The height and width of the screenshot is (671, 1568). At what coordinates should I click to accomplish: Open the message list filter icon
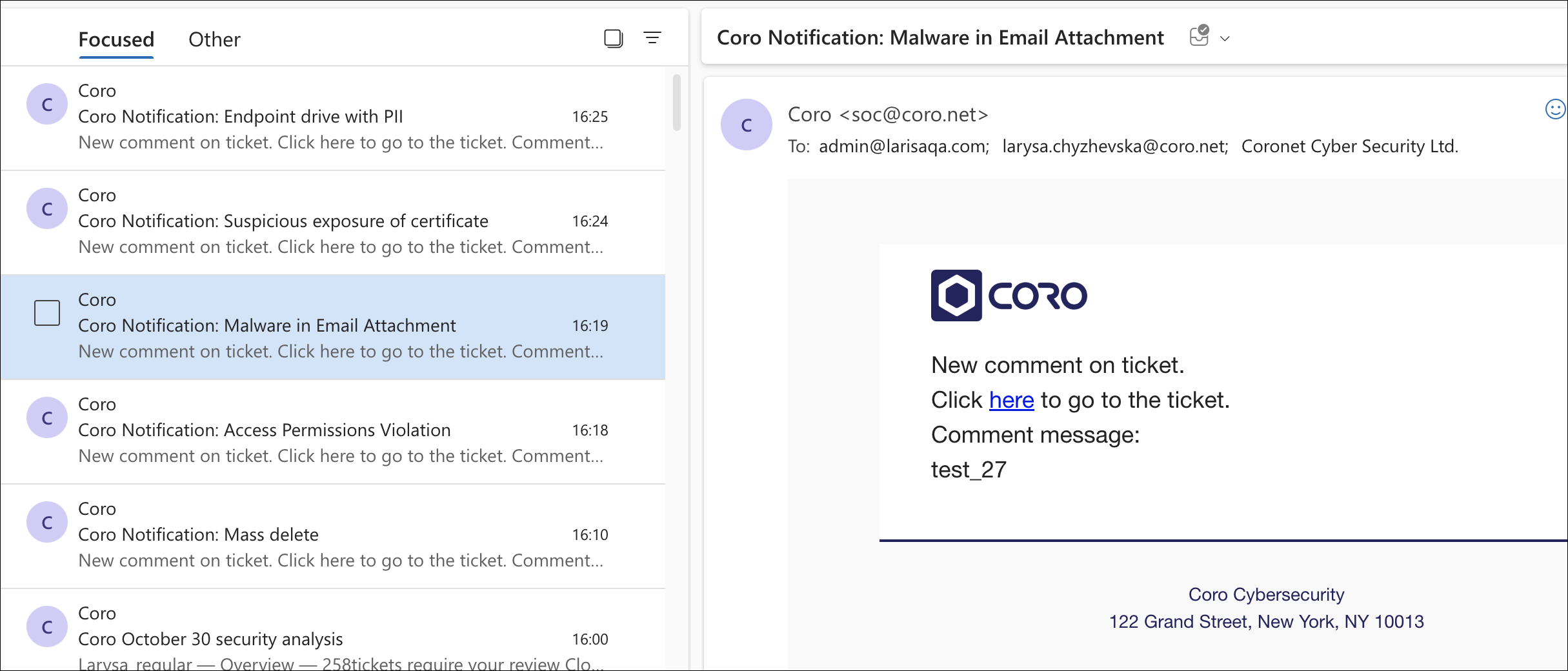click(652, 38)
